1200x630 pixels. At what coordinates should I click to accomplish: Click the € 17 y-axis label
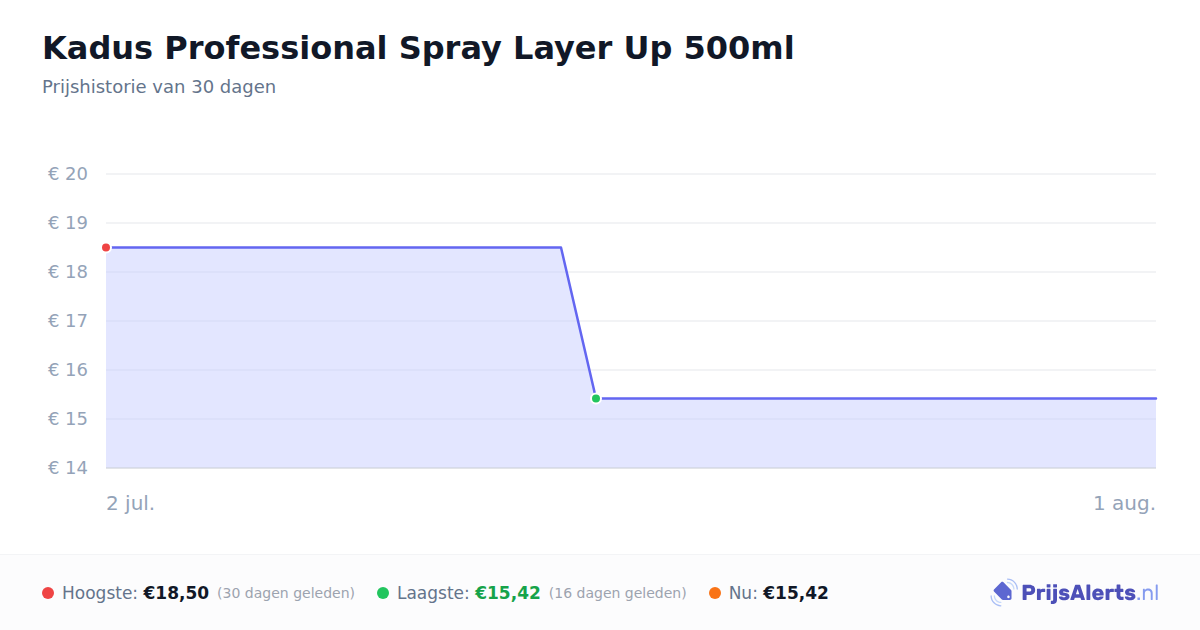click(x=68, y=321)
